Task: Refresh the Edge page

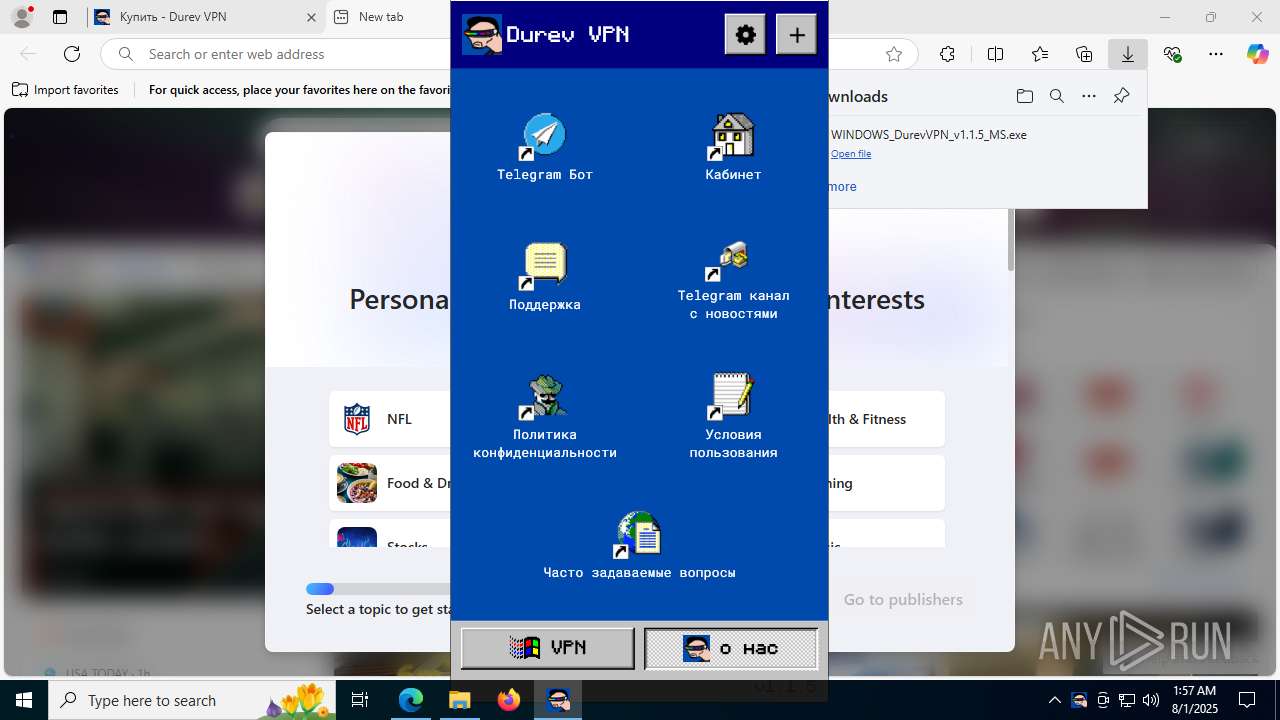Action: pyautogui.click(x=72, y=54)
